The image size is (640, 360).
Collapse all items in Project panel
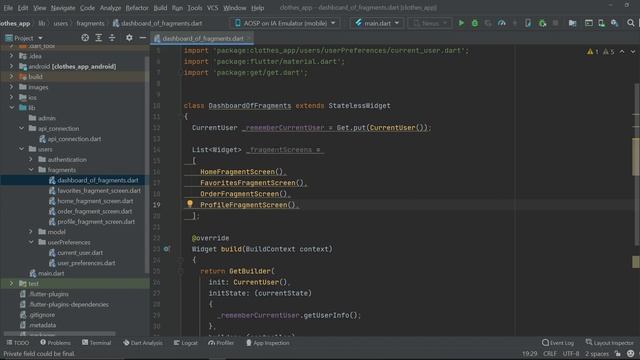(112, 38)
